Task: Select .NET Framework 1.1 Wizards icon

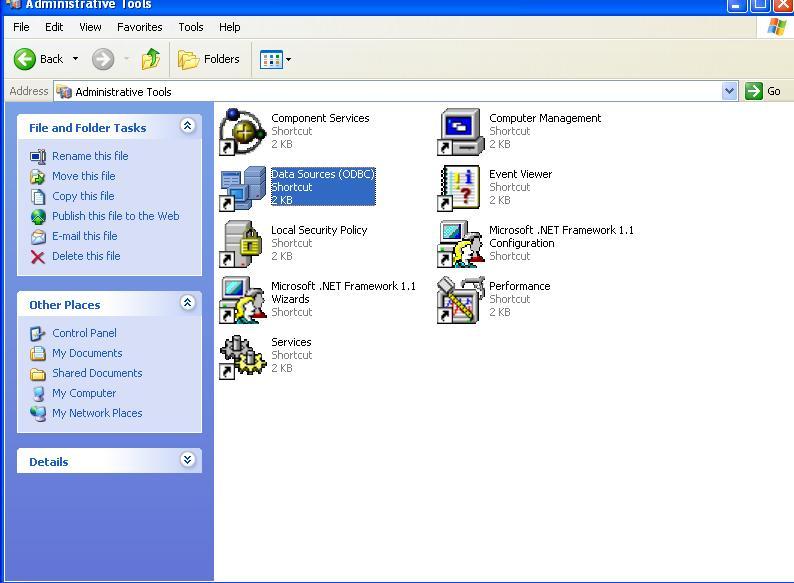Action: point(243,300)
